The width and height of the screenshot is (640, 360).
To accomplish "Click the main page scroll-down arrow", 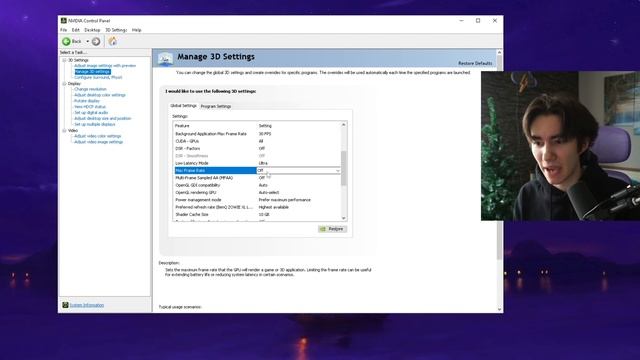I will [x=499, y=309].
